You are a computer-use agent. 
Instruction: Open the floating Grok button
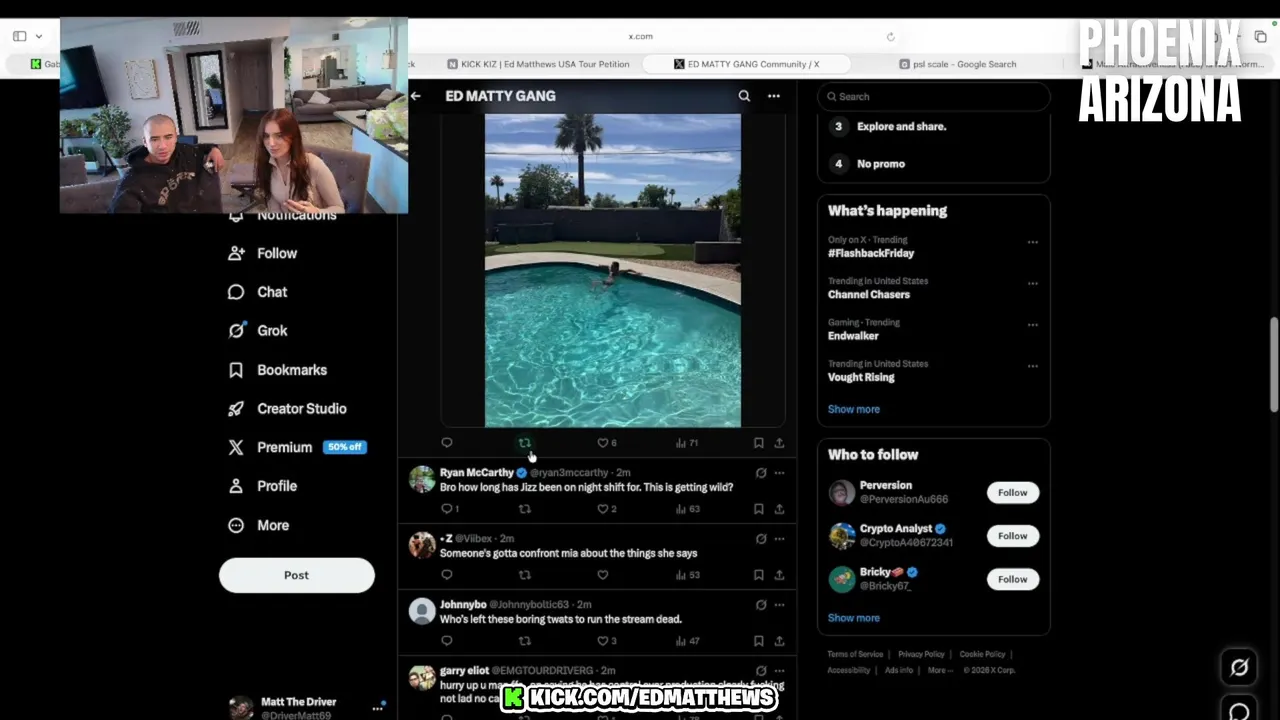1239,668
